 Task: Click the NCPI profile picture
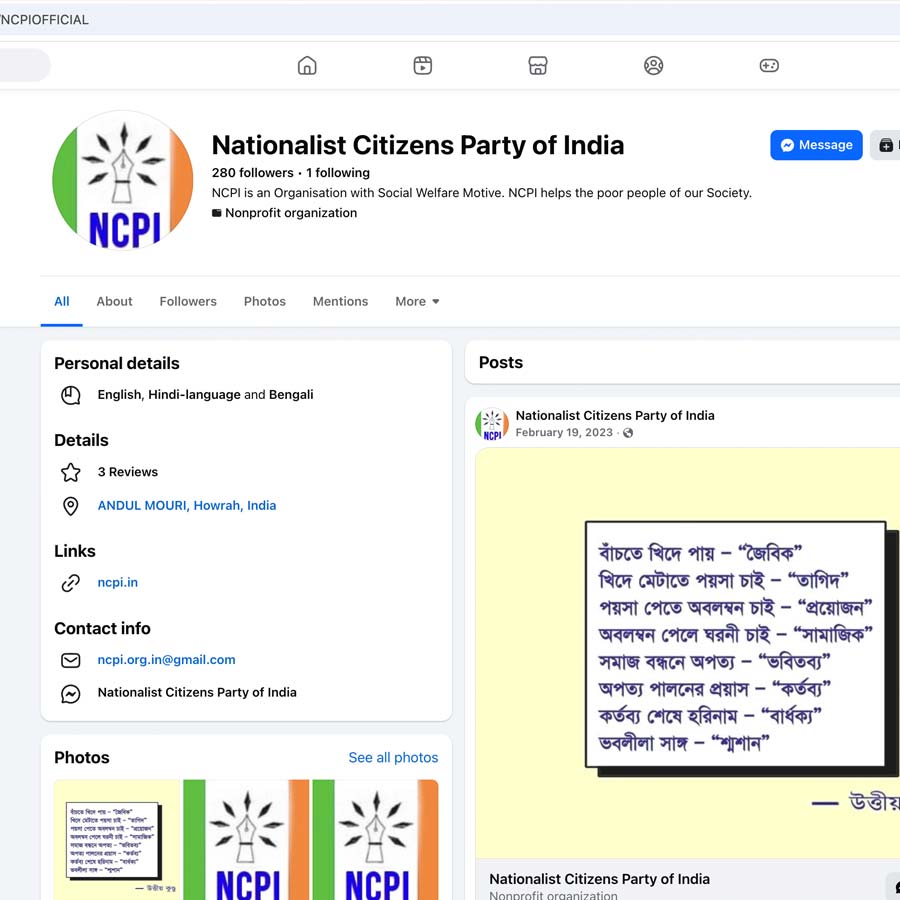(123, 180)
